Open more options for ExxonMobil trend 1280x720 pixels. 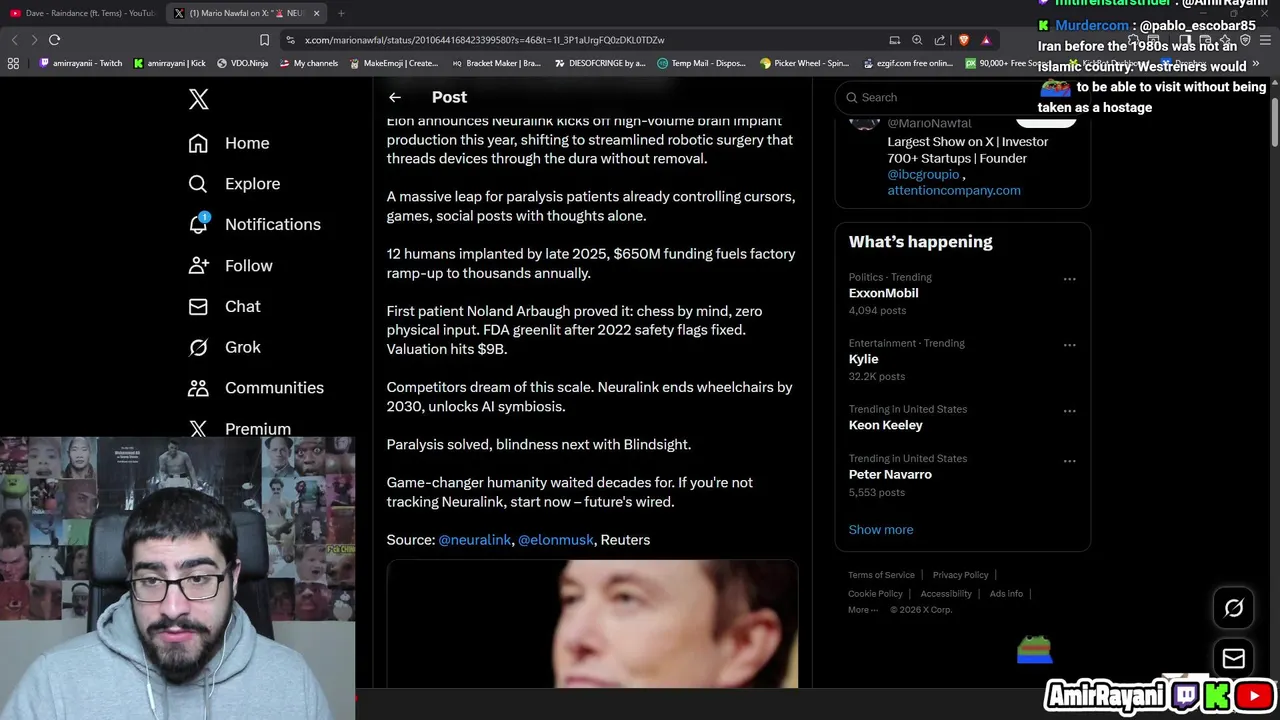tap(1069, 279)
